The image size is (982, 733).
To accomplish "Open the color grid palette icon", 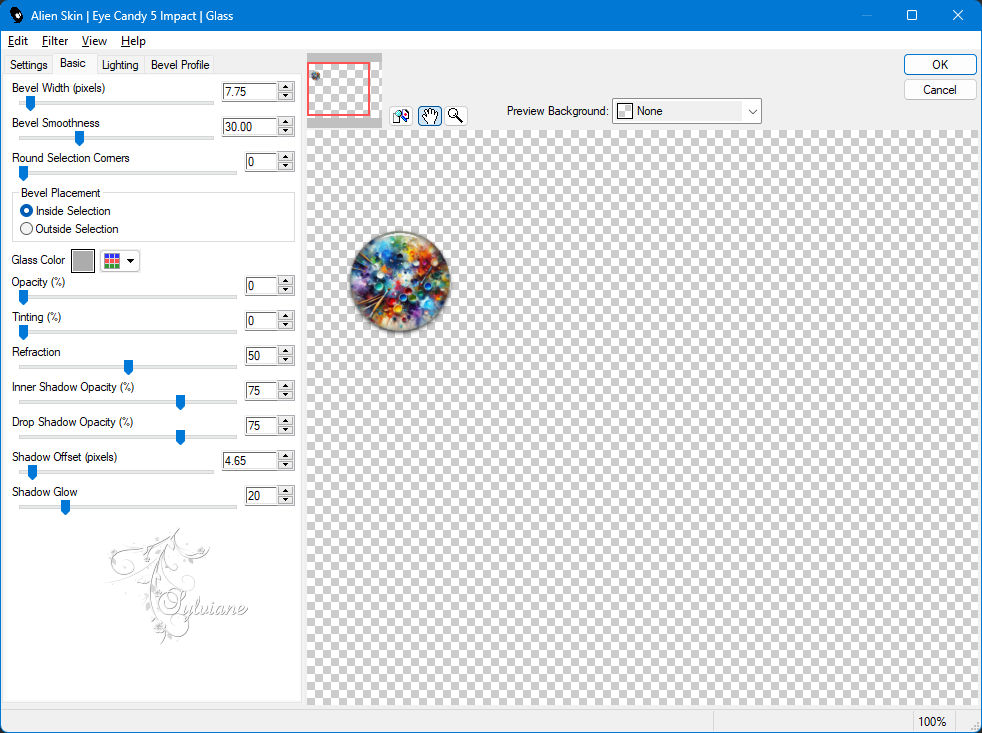I will tap(112, 261).
